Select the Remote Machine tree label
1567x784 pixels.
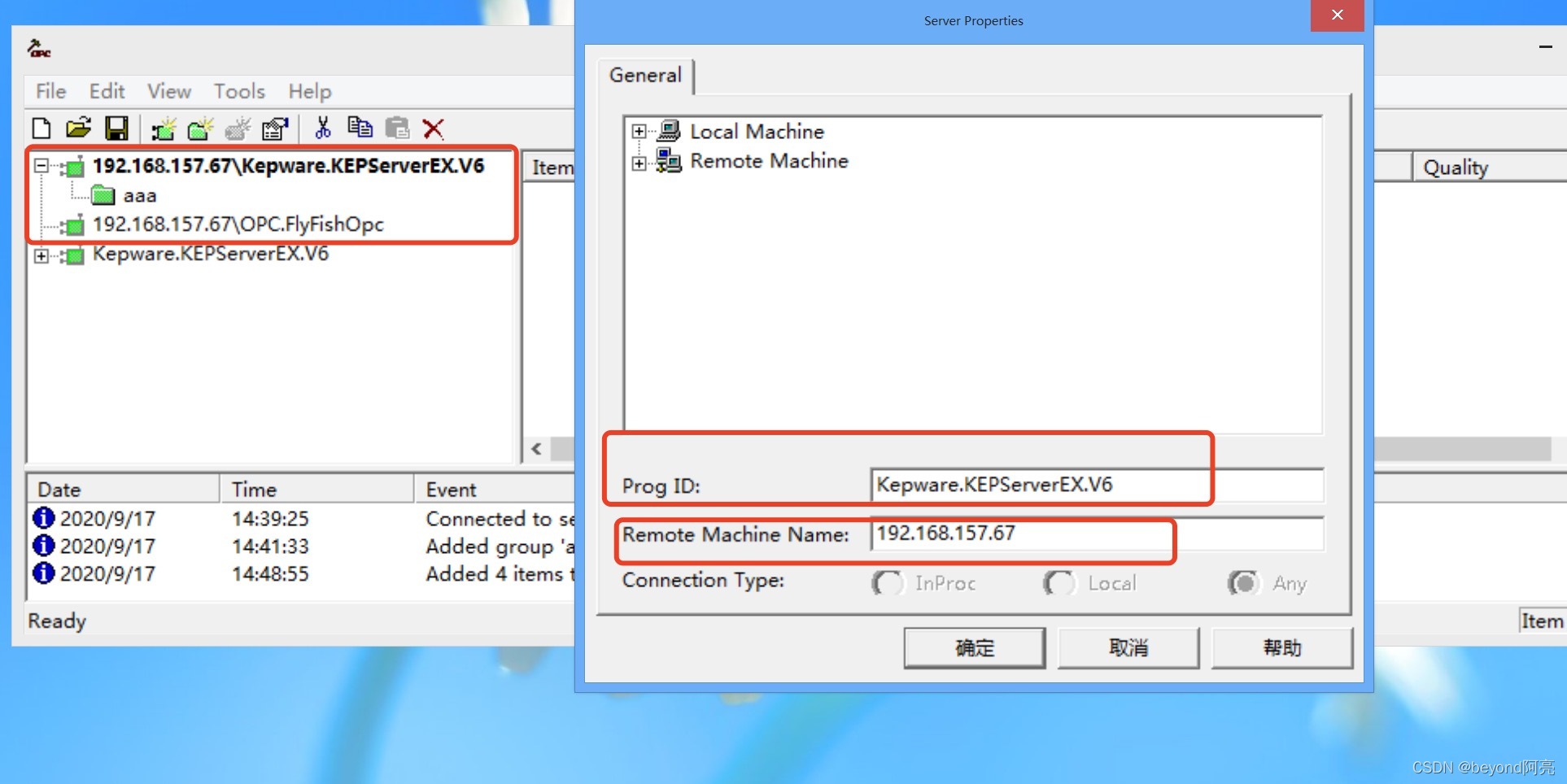[x=769, y=161]
